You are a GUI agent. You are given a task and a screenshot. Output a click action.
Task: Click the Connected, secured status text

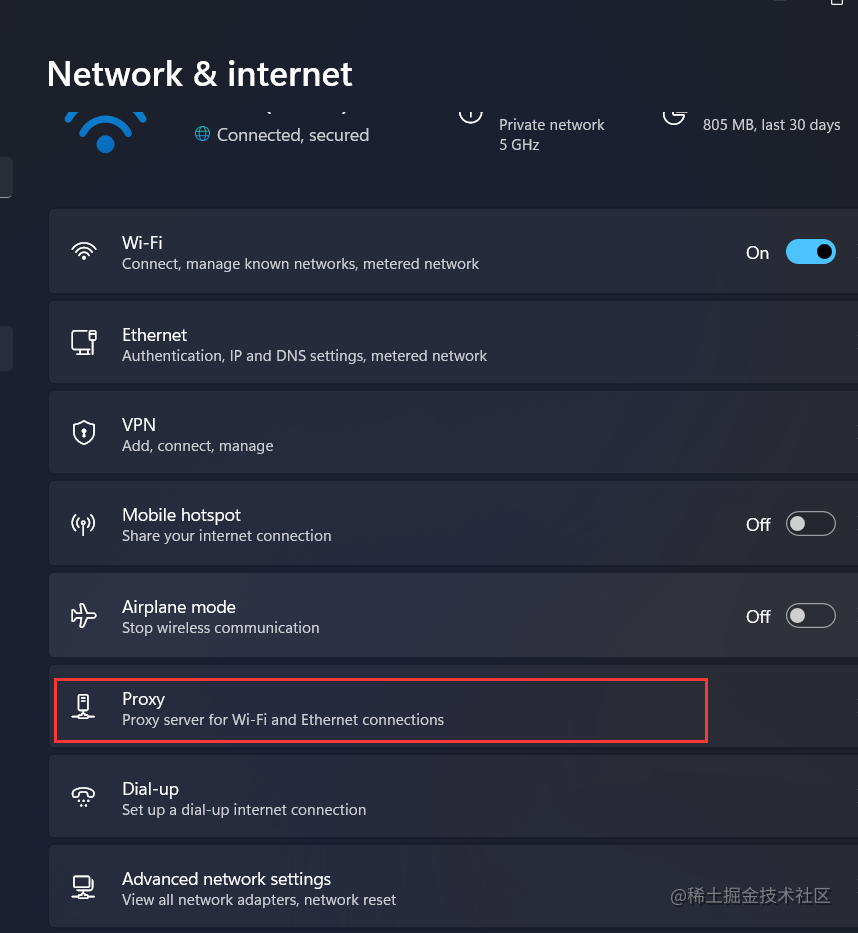(293, 135)
